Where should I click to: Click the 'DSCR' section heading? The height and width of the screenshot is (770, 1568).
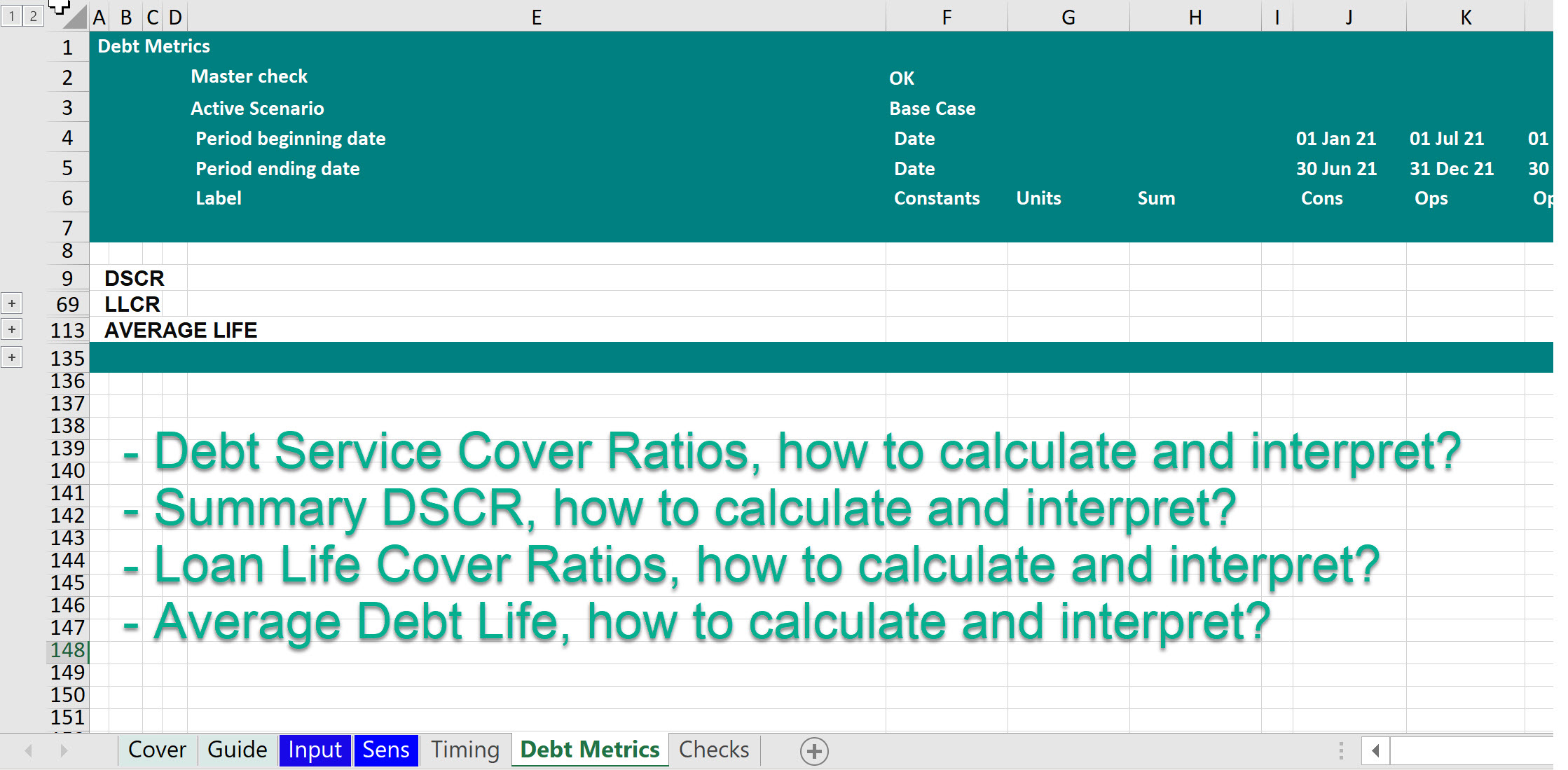134,279
